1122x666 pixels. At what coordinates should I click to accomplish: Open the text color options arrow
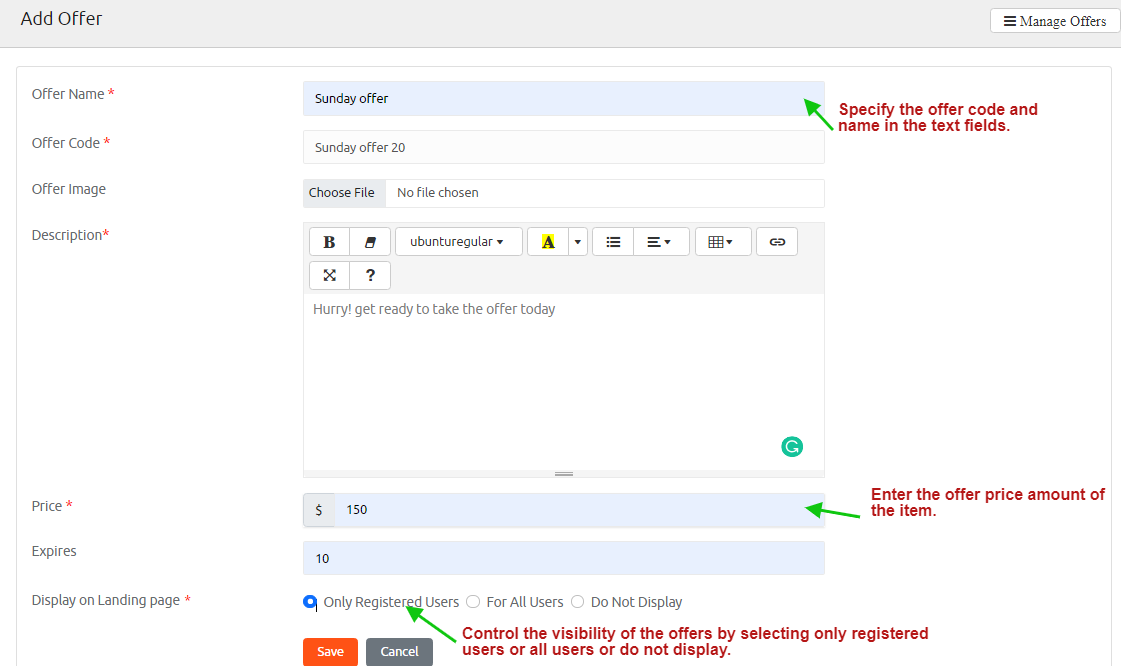[x=577, y=242]
